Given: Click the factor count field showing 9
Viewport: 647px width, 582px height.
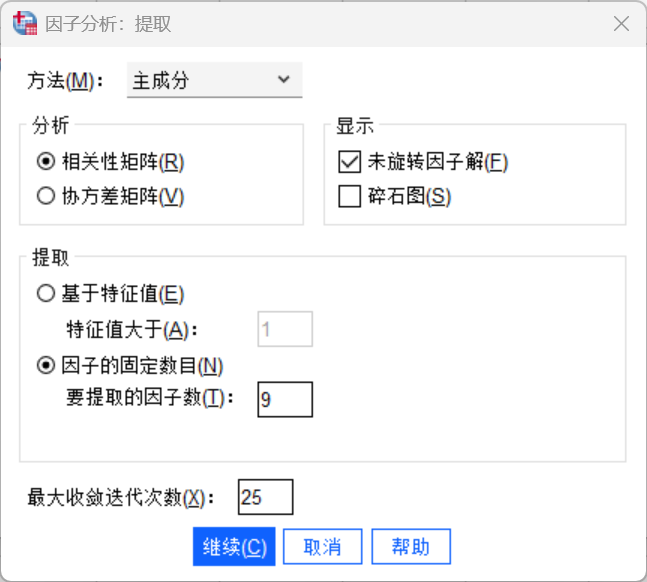Looking at the screenshot, I should pyautogui.click(x=285, y=399).
